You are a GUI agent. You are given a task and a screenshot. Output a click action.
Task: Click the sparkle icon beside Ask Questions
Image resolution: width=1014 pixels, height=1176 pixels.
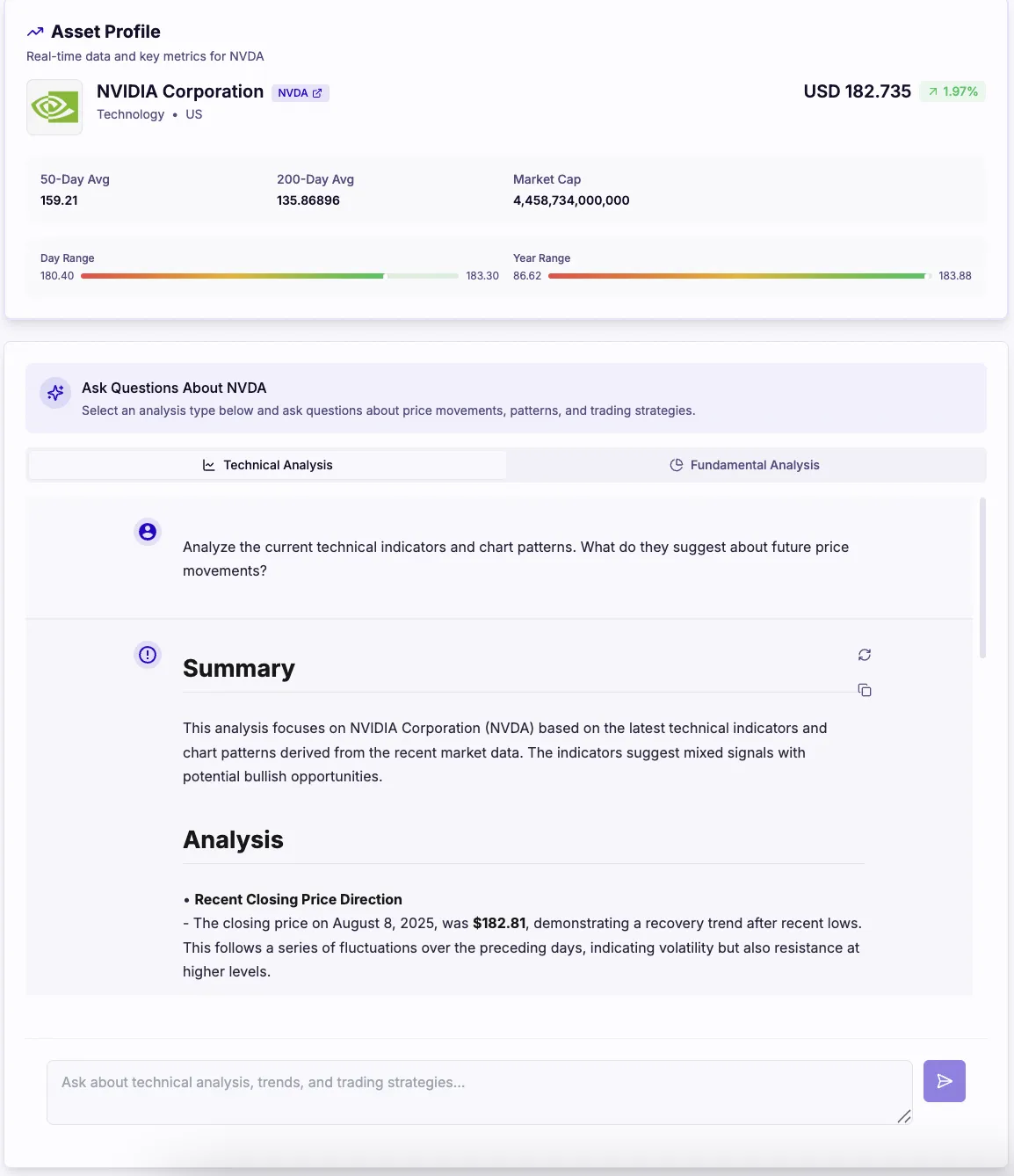pos(55,393)
